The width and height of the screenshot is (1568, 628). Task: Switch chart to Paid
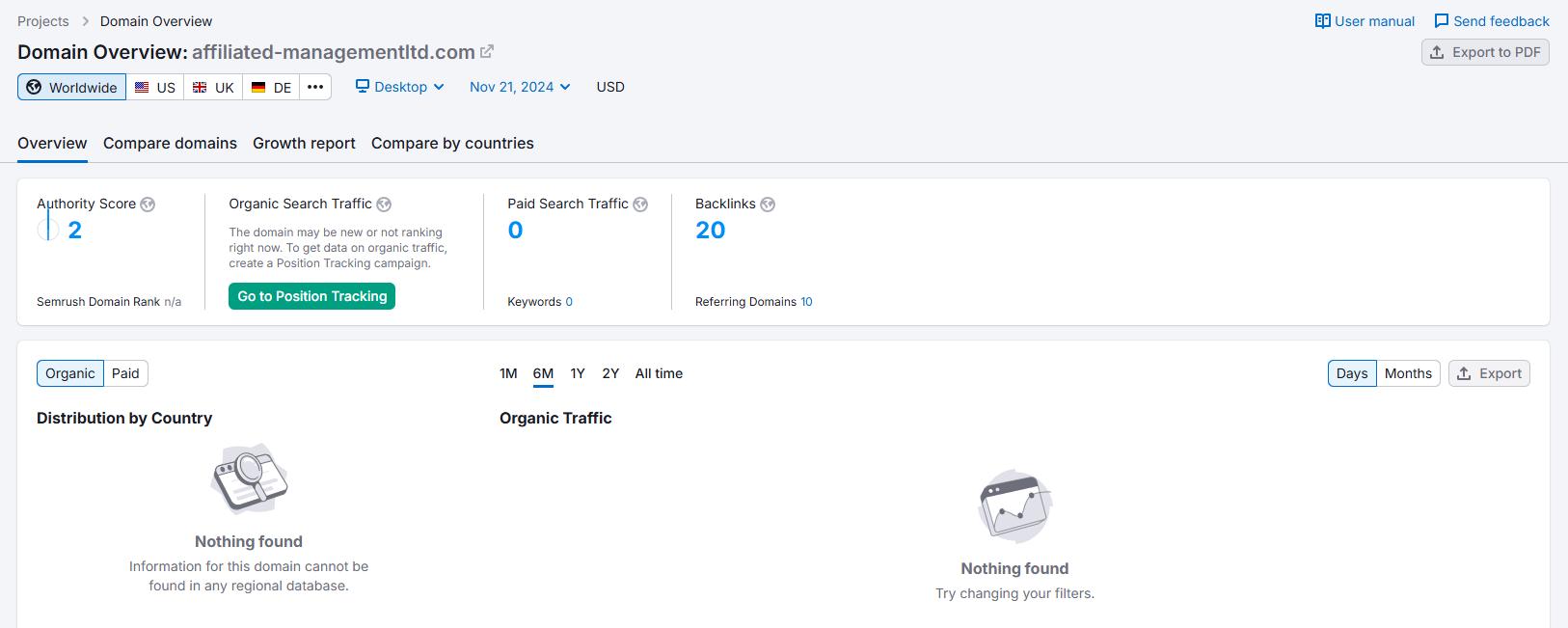[x=125, y=373]
